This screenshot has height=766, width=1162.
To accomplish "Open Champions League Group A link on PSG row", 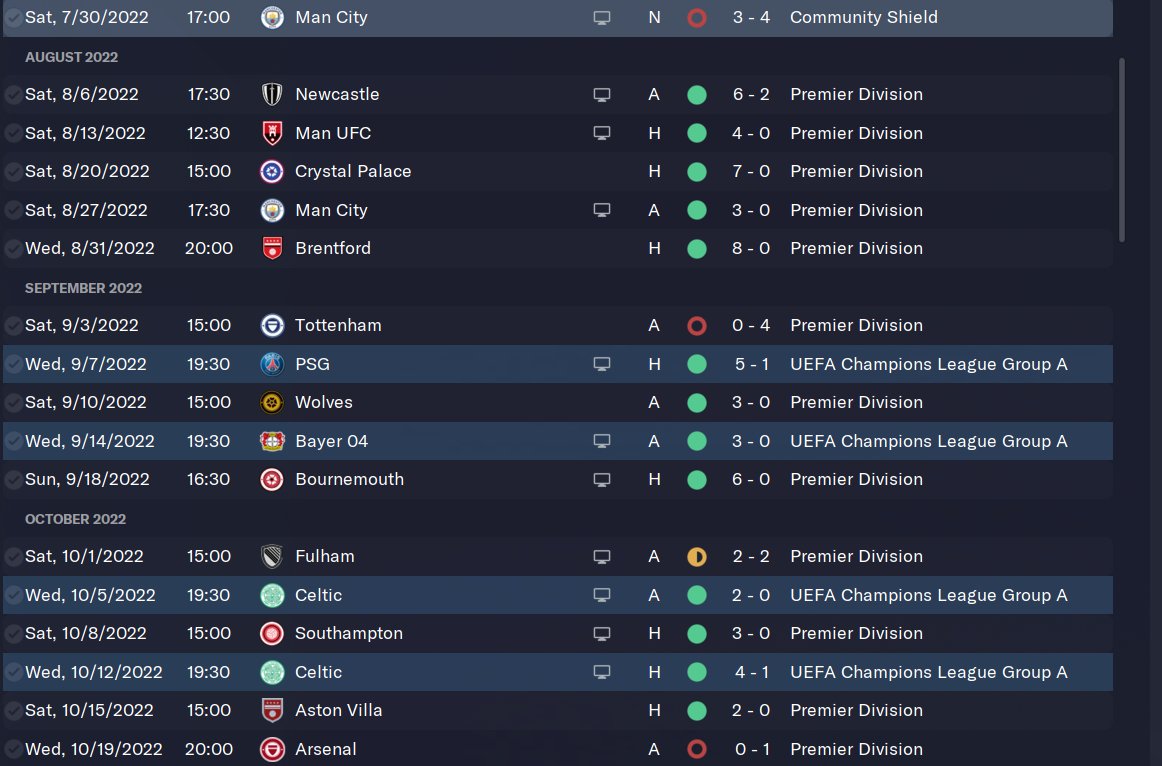I will pyautogui.click(x=928, y=364).
